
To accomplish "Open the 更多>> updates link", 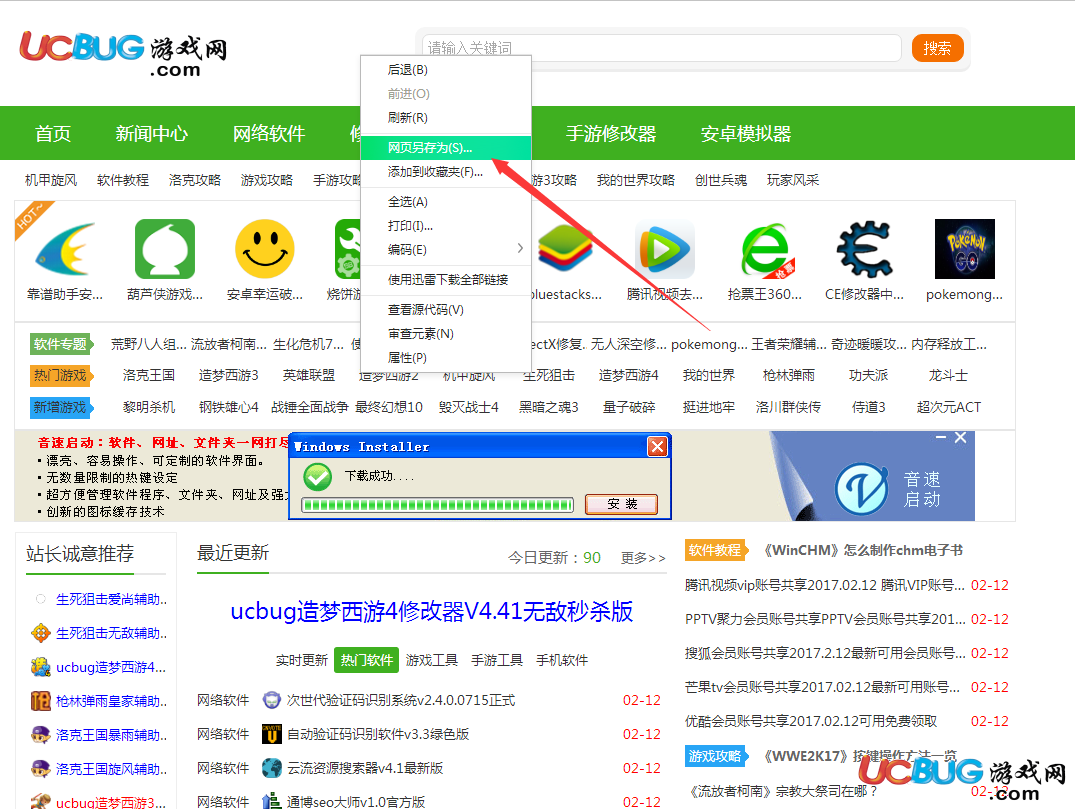I will pyautogui.click(x=643, y=558).
